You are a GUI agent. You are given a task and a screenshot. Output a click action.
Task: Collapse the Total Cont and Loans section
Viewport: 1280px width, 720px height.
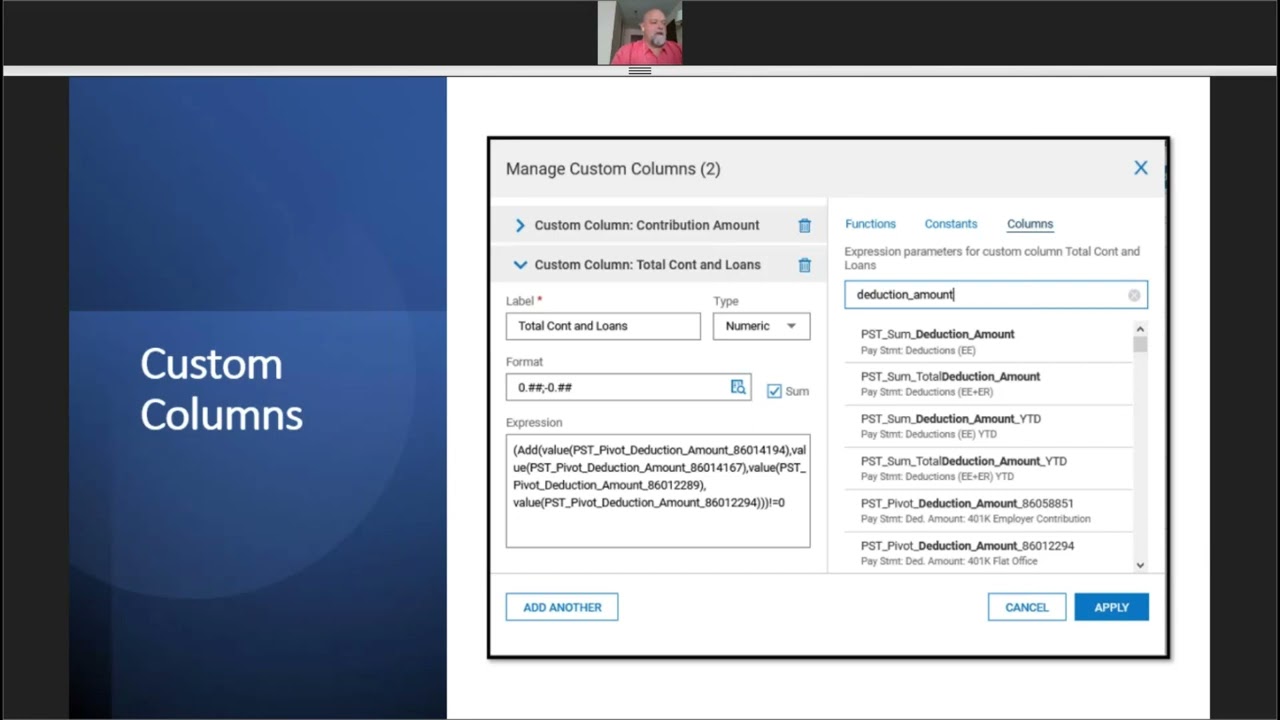pos(520,265)
